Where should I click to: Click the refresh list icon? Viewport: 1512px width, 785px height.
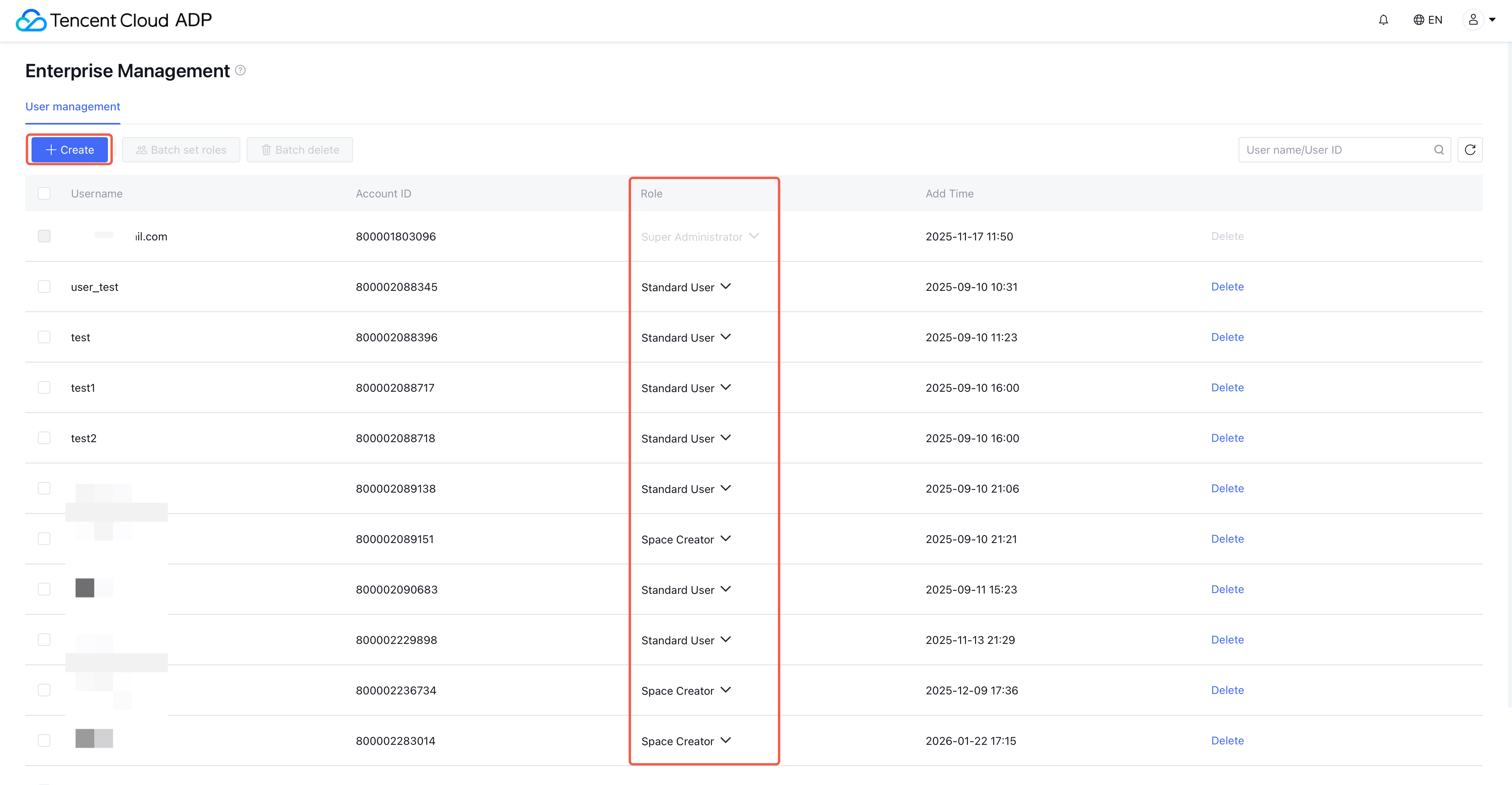click(x=1470, y=150)
